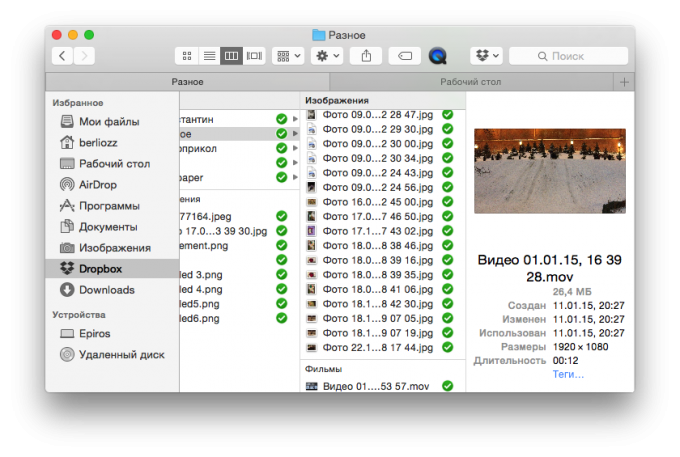Open the Arrange items dropdown
Image resolution: width=680 pixels, height=457 pixels.
288,56
